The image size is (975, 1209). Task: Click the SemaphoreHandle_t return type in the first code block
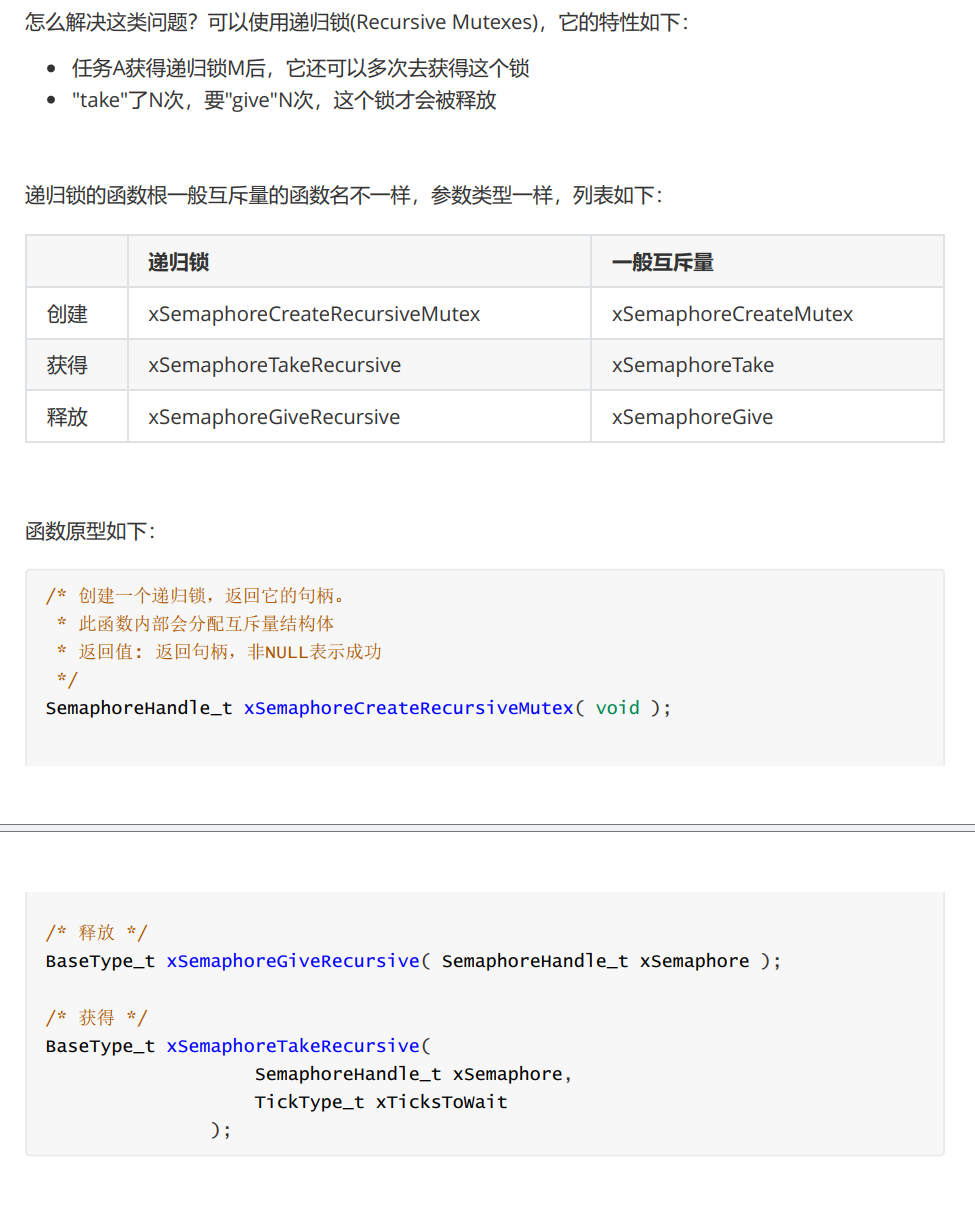point(139,708)
